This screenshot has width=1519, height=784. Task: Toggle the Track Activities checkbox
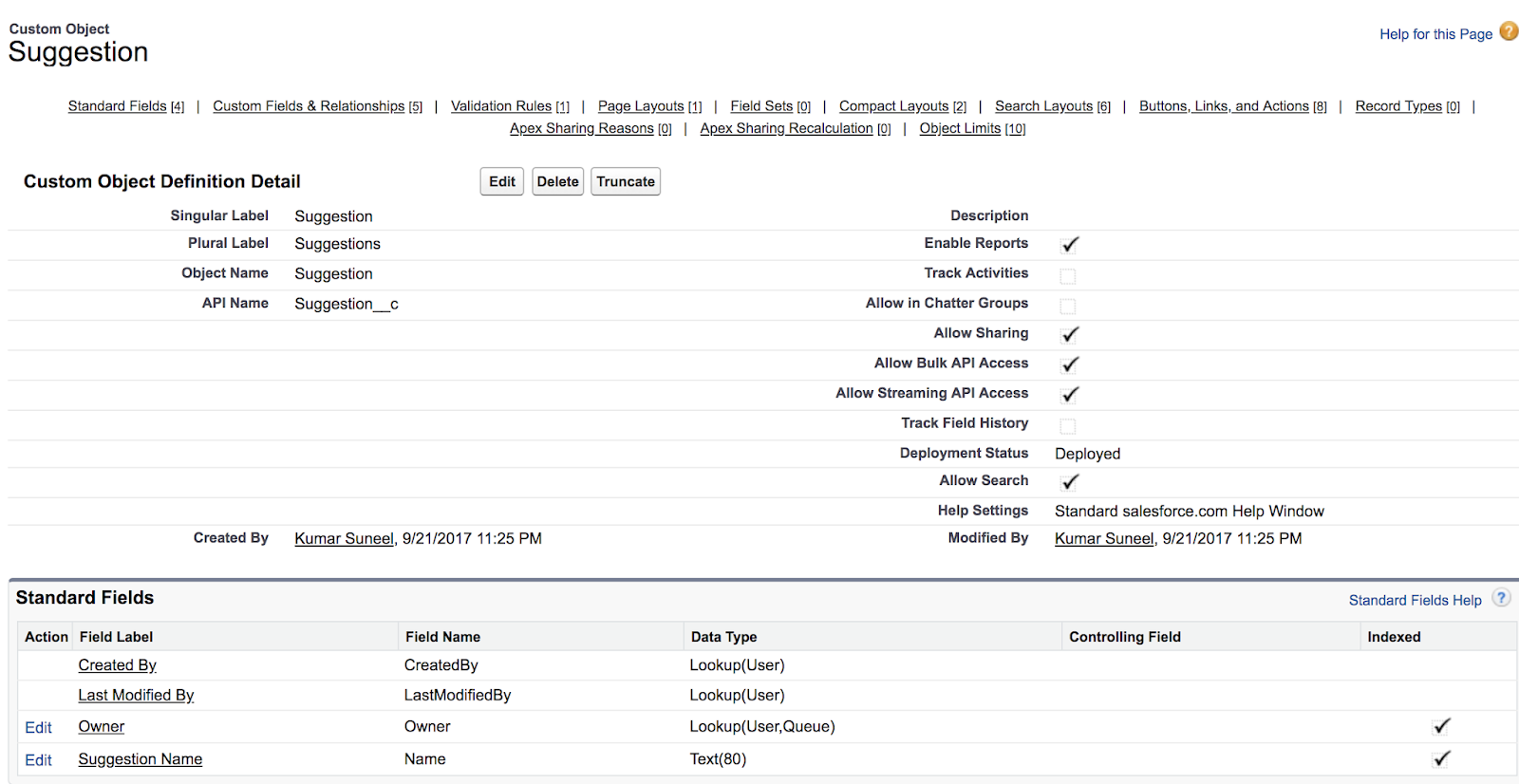(x=1068, y=276)
